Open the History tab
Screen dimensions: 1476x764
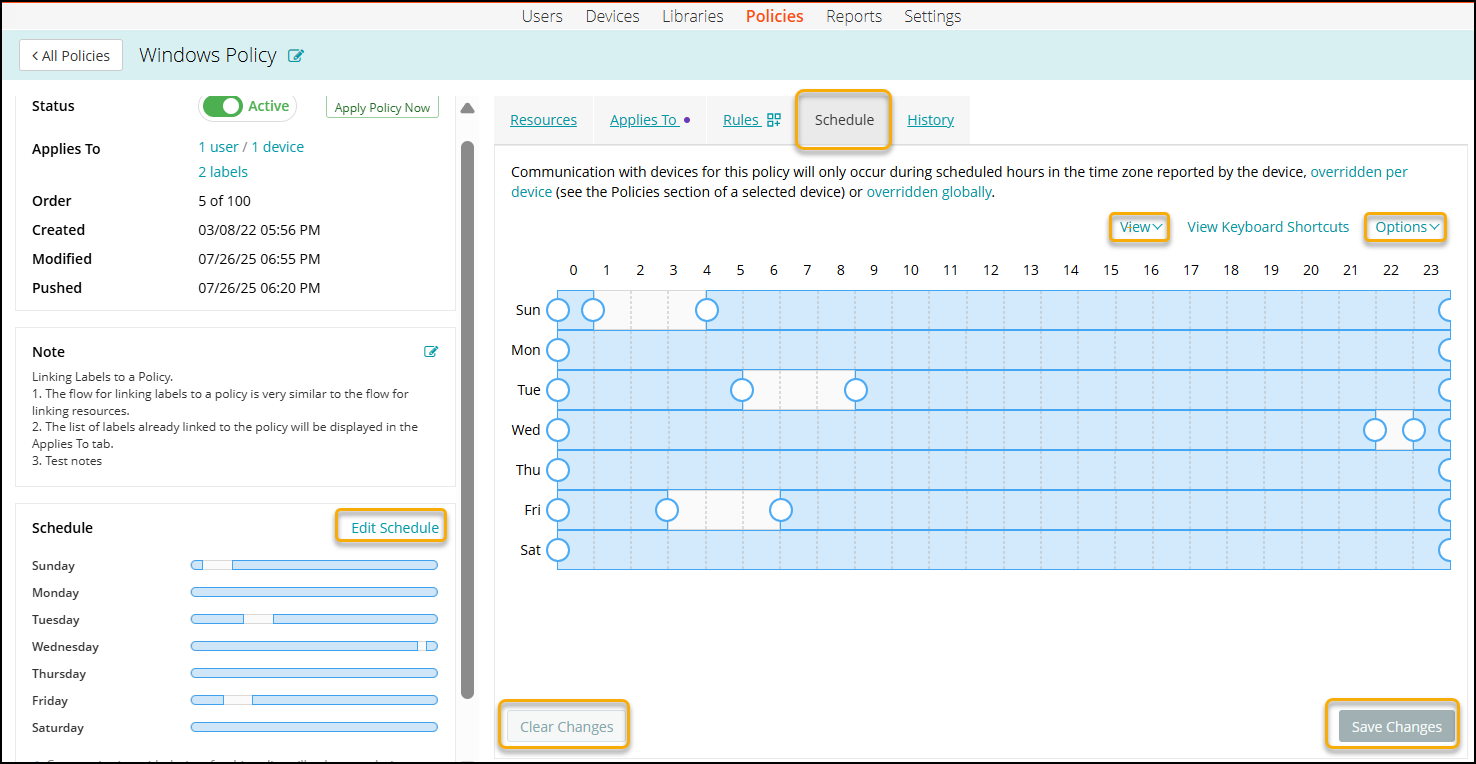(930, 120)
